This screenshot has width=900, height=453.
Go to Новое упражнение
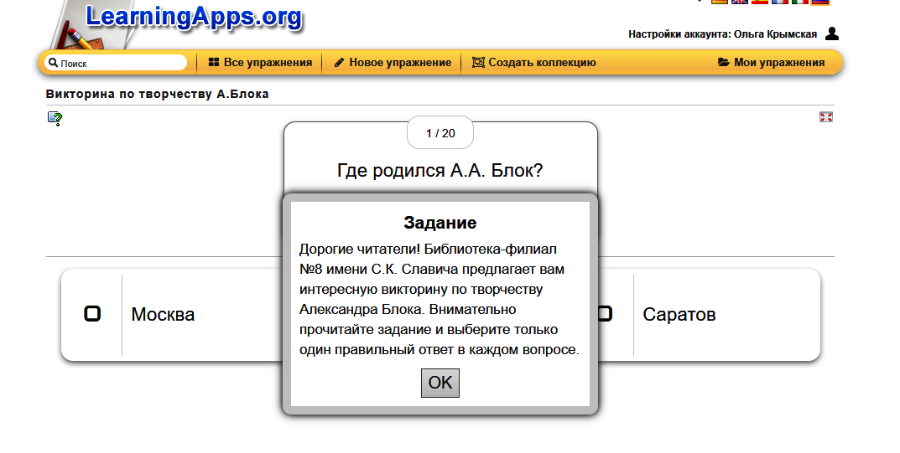(x=392, y=62)
